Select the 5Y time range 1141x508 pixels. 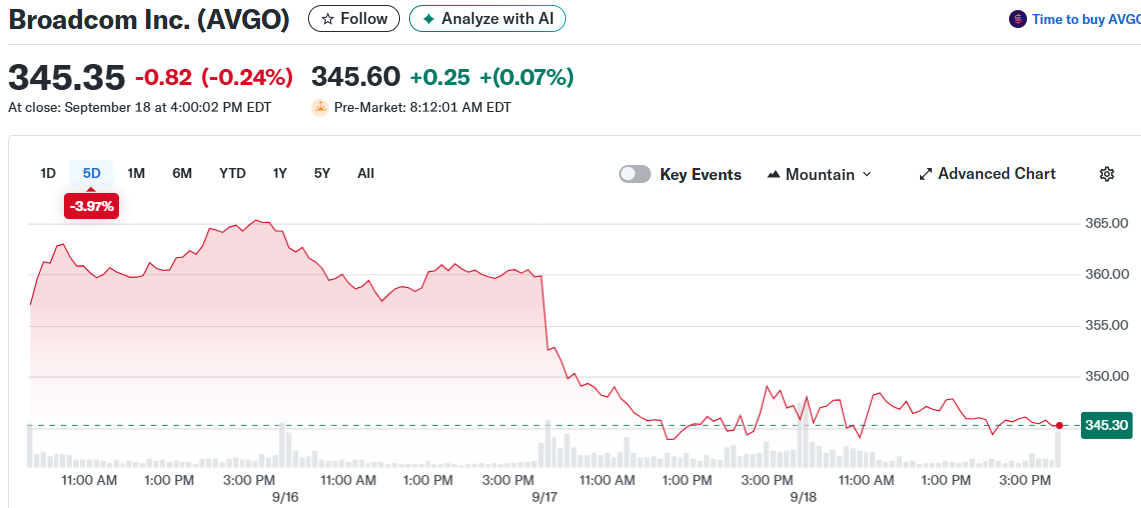(322, 173)
